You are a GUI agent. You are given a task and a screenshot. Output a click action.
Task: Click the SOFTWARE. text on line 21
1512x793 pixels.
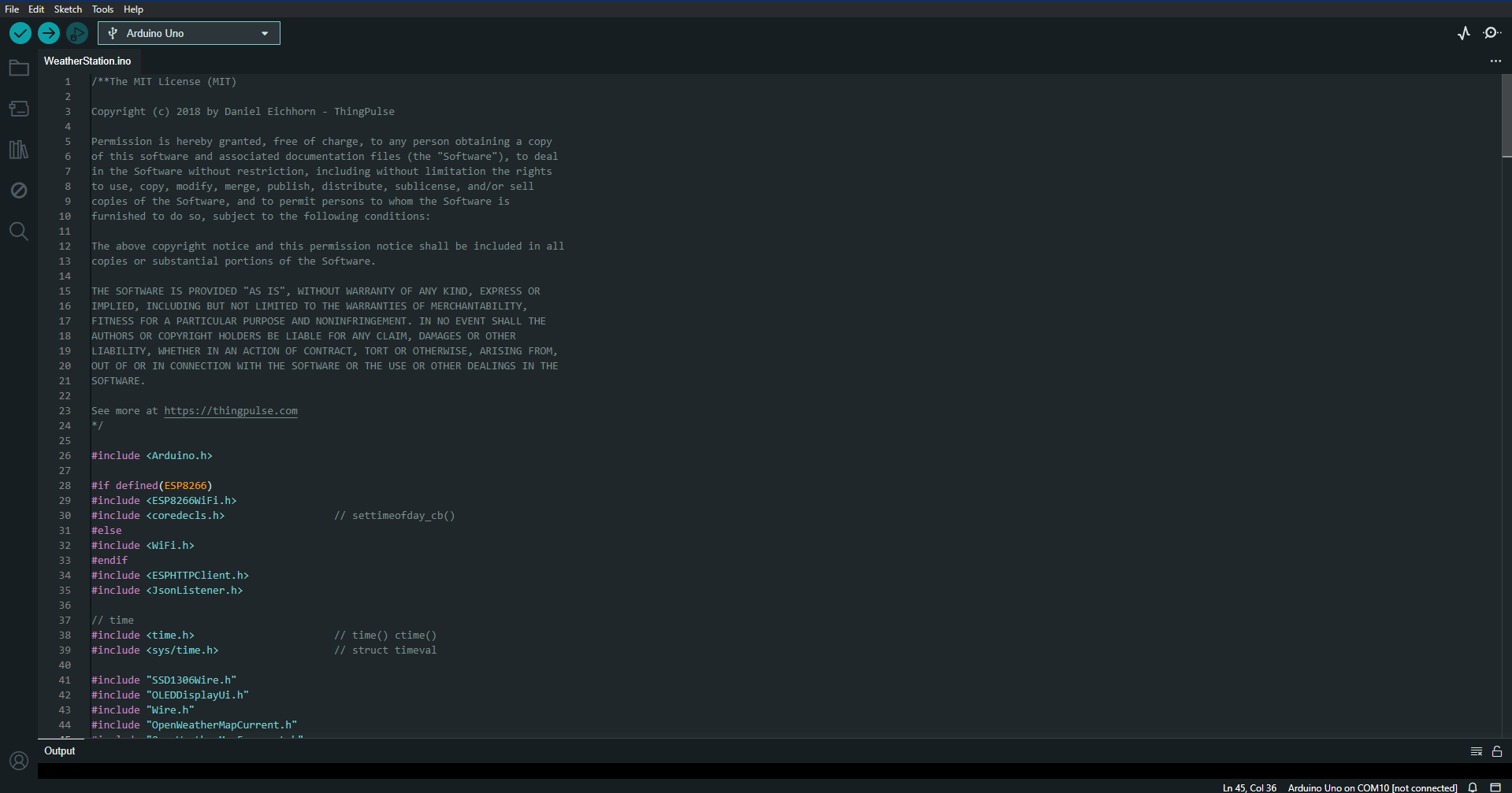(x=118, y=381)
